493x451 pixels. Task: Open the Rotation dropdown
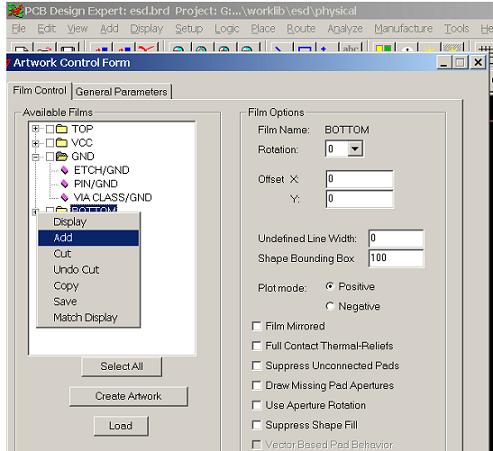coord(355,149)
